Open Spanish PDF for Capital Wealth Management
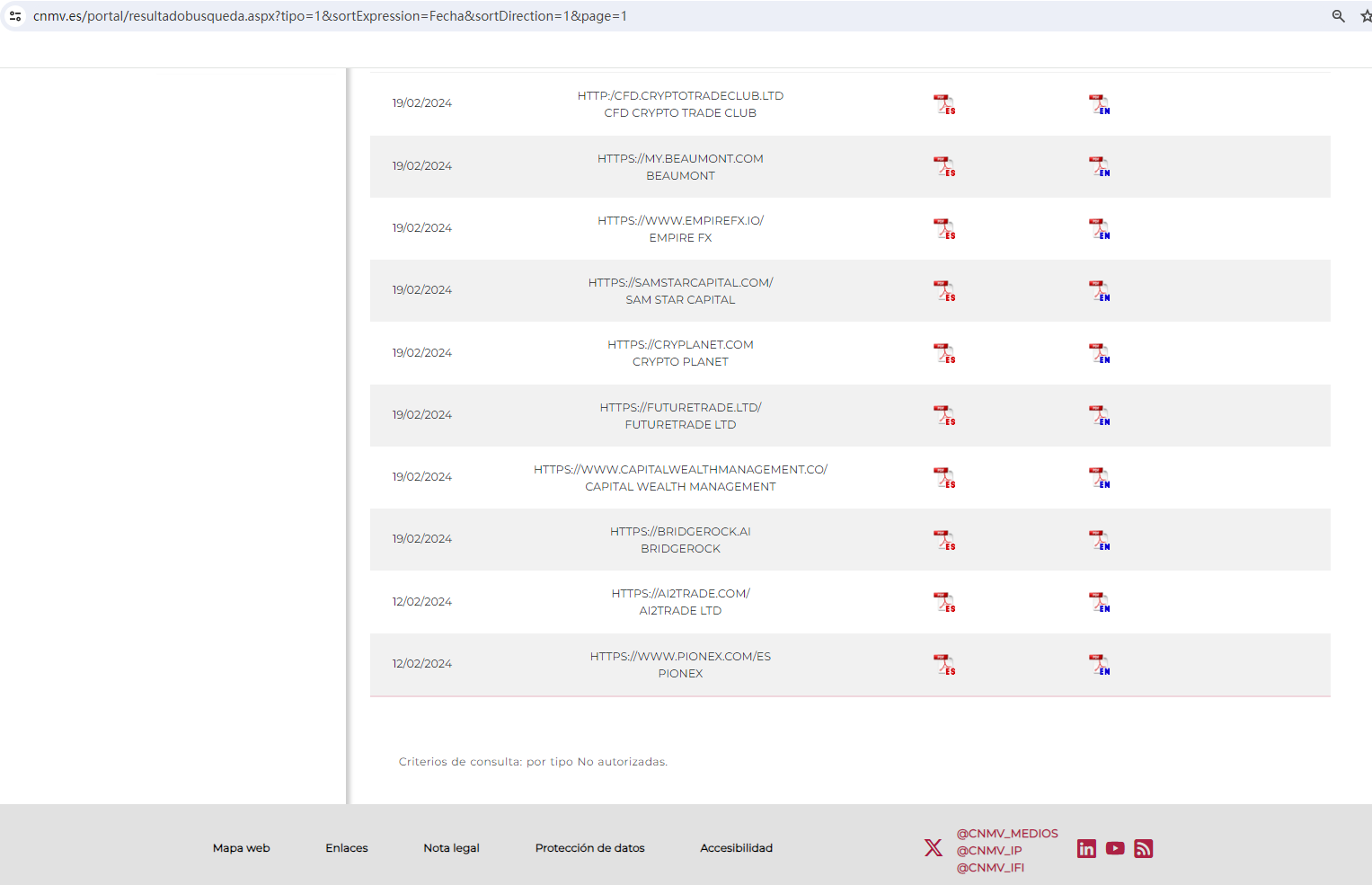The image size is (1372, 885). (944, 478)
